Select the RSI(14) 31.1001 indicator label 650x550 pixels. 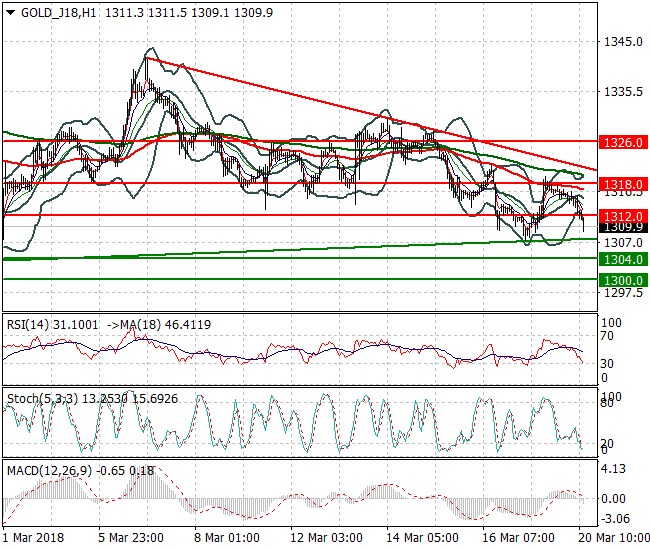click(x=53, y=325)
